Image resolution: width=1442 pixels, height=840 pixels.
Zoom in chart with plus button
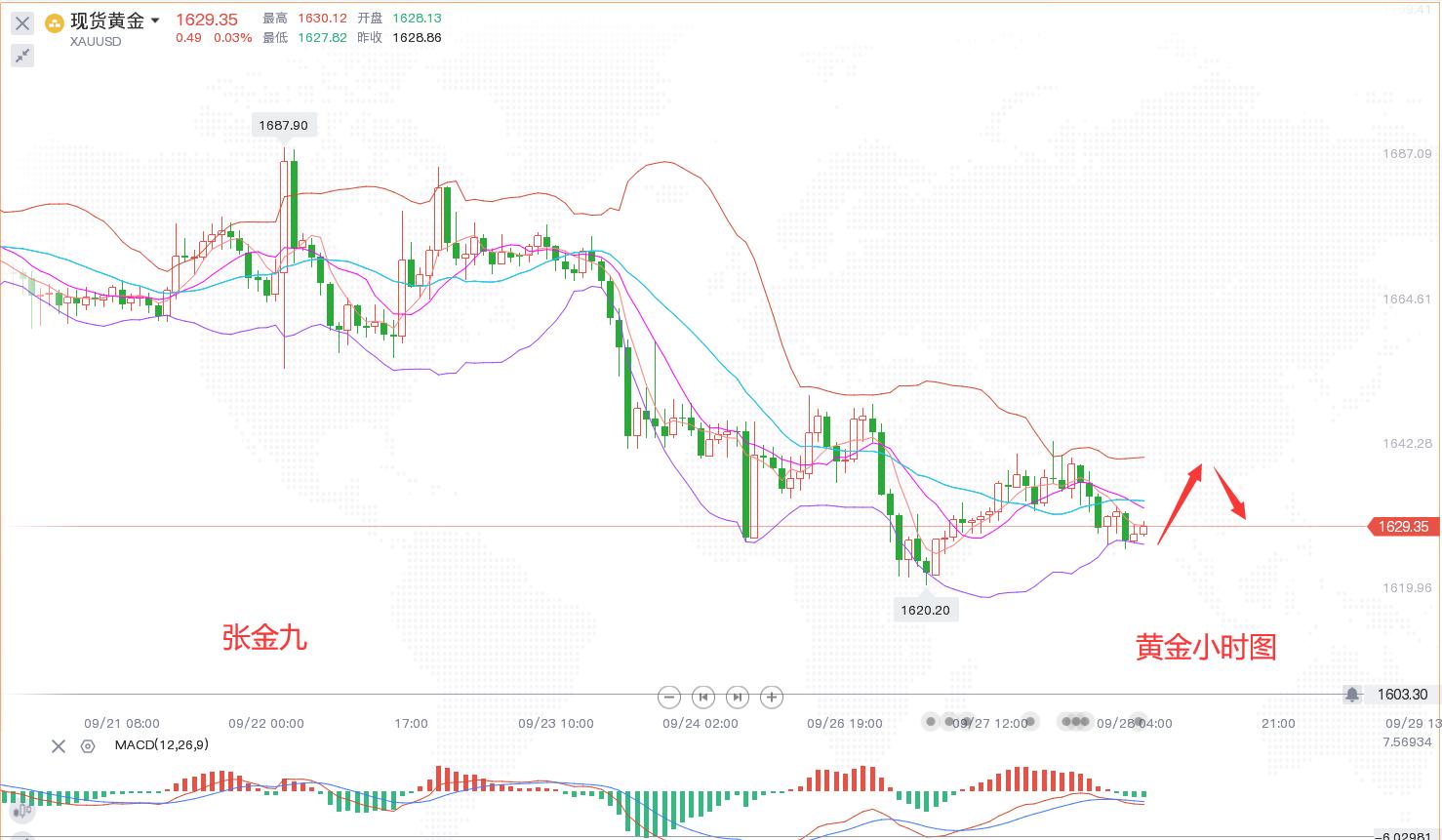coord(772,697)
